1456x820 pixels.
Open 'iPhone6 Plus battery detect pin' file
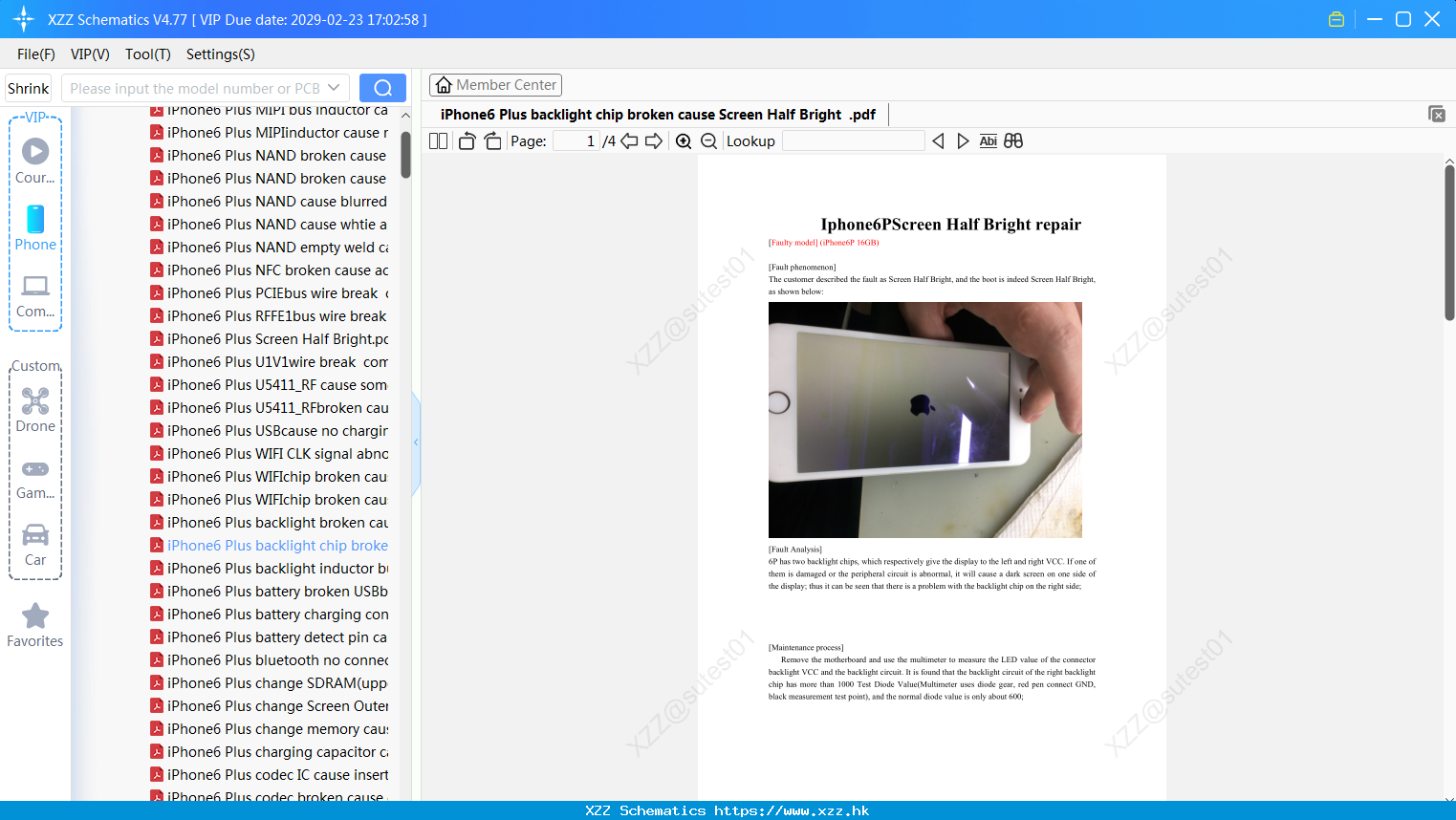[x=270, y=637]
